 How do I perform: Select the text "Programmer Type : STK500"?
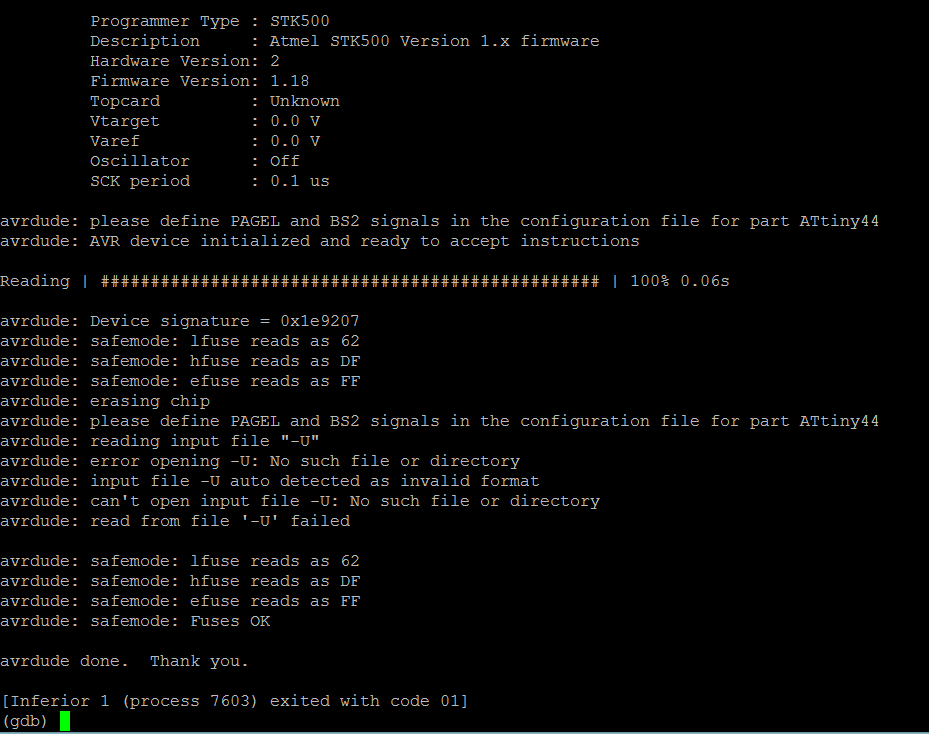coord(210,21)
